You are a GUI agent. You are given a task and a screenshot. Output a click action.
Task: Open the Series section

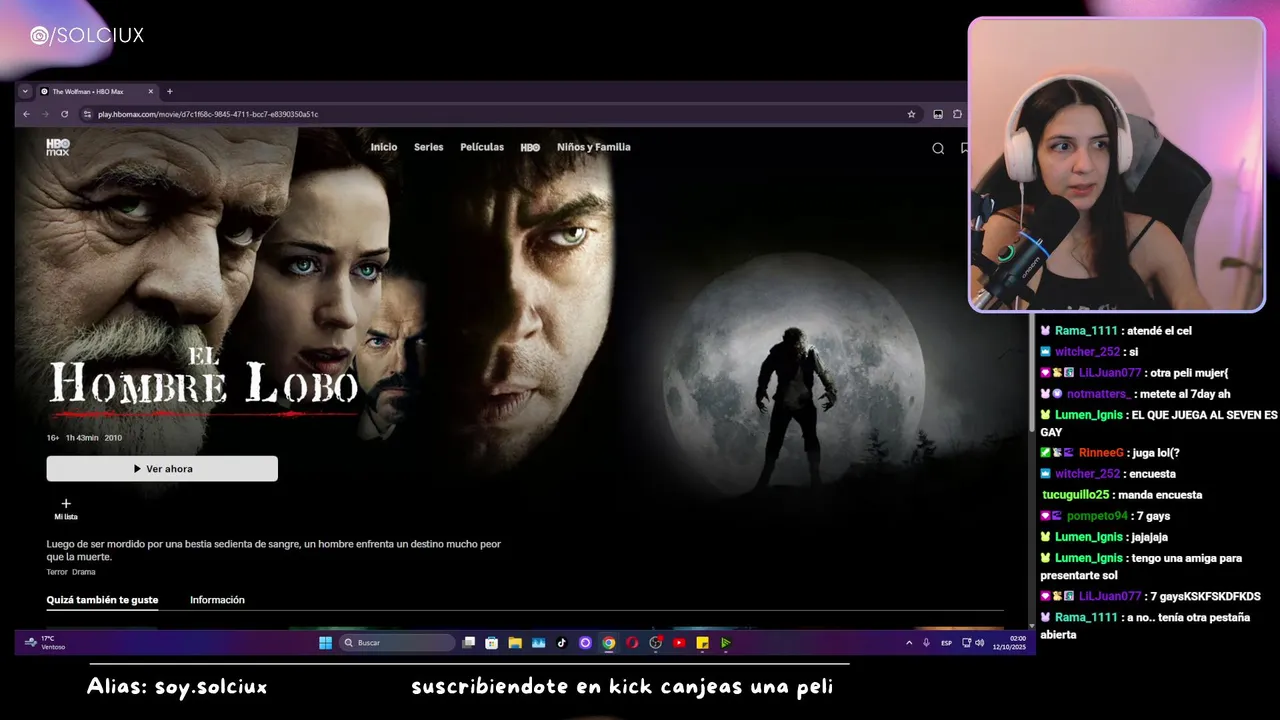tap(428, 147)
